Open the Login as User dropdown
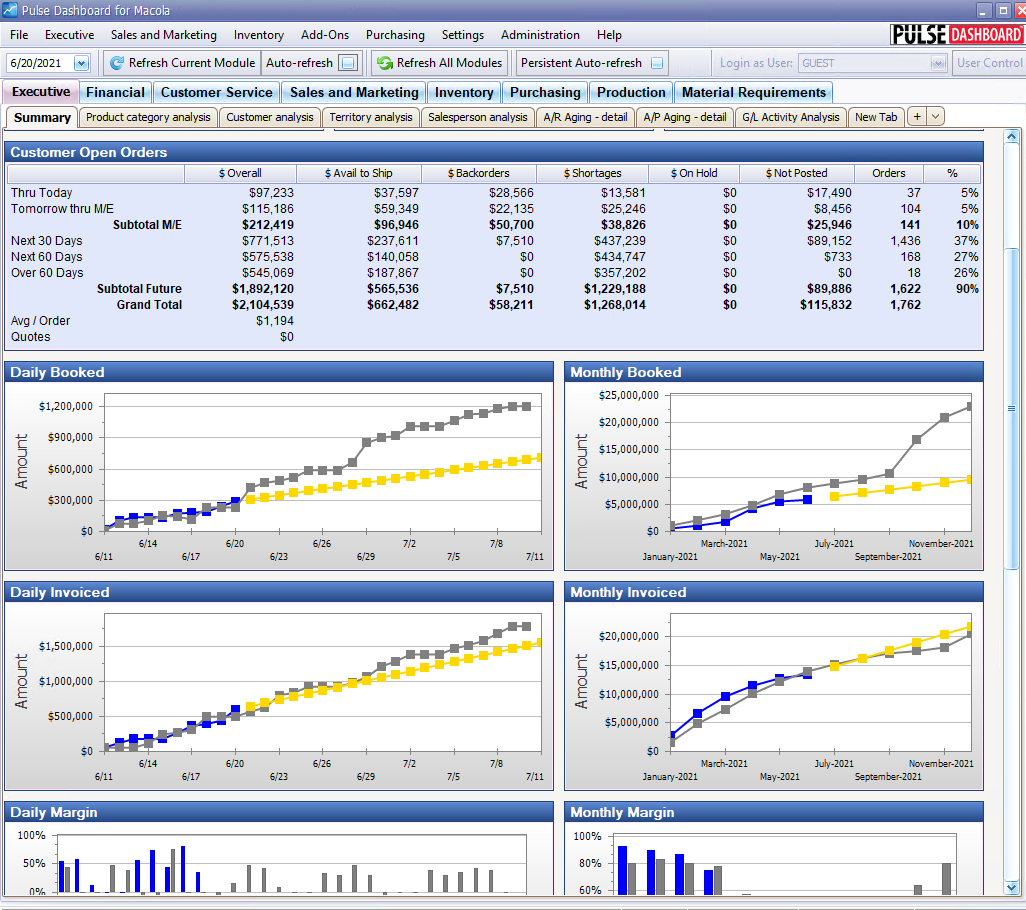This screenshot has height=910, width=1026. (x=937, y=63)
